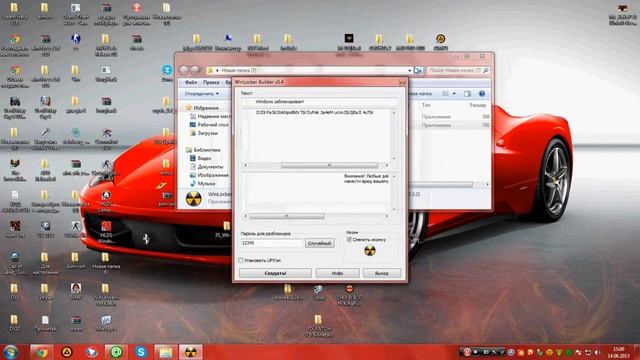This screenshot has height=360, width=640.
Task: Click the horizontal scrollbar thumb of upper text box
Action: click(329, 165)
